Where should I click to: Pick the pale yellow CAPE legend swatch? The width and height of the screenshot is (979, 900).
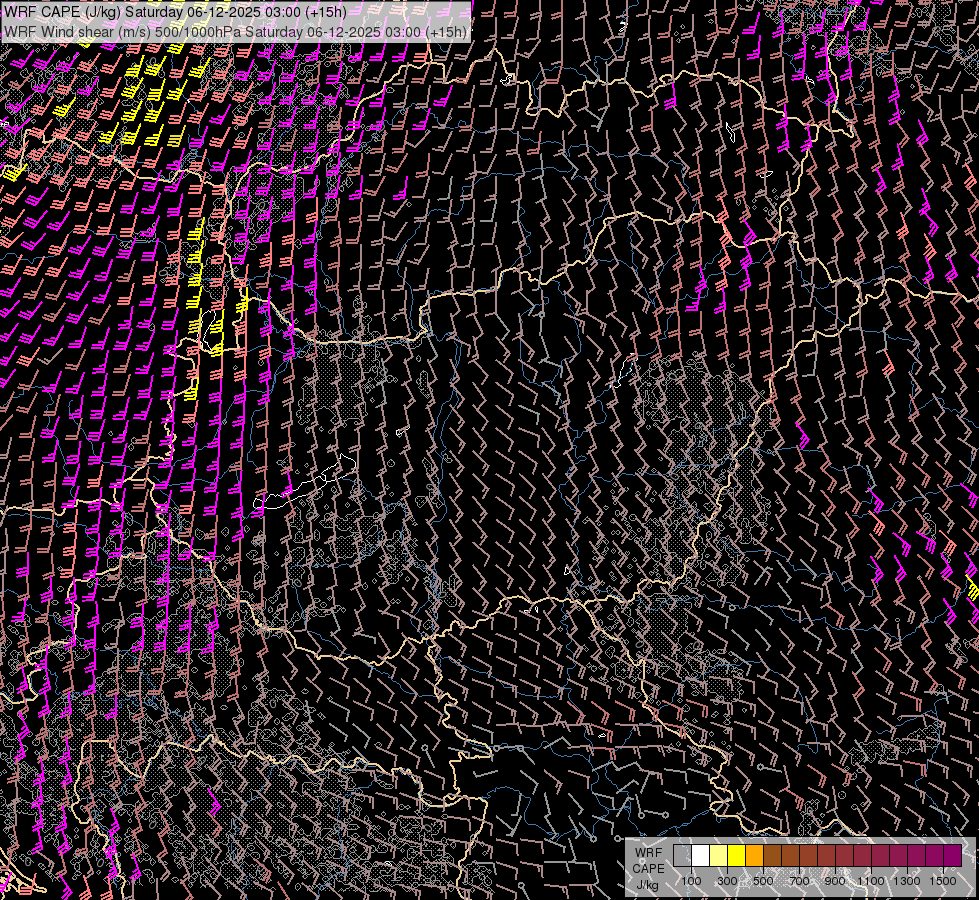[718, 855]
